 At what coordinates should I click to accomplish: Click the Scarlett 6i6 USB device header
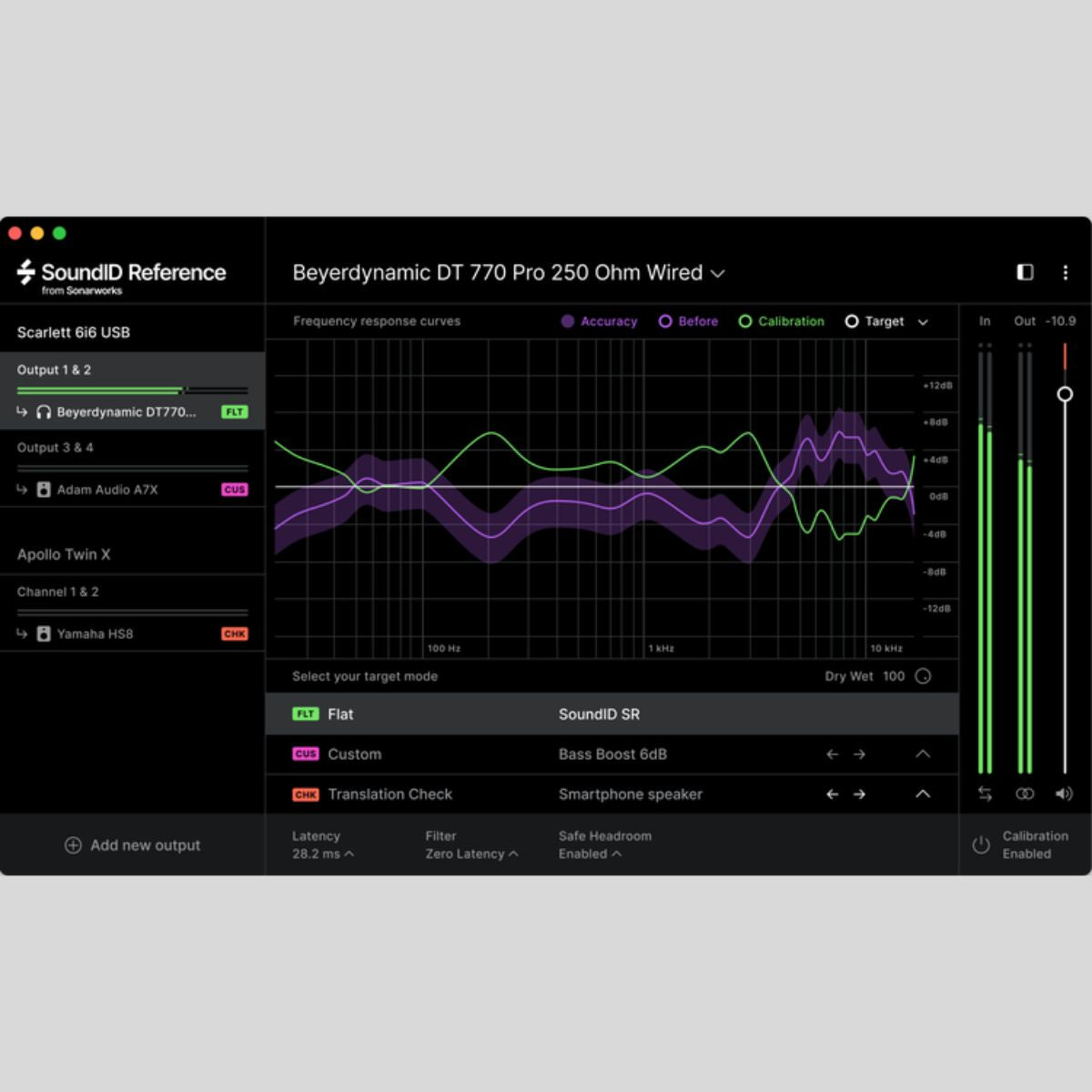74,332
